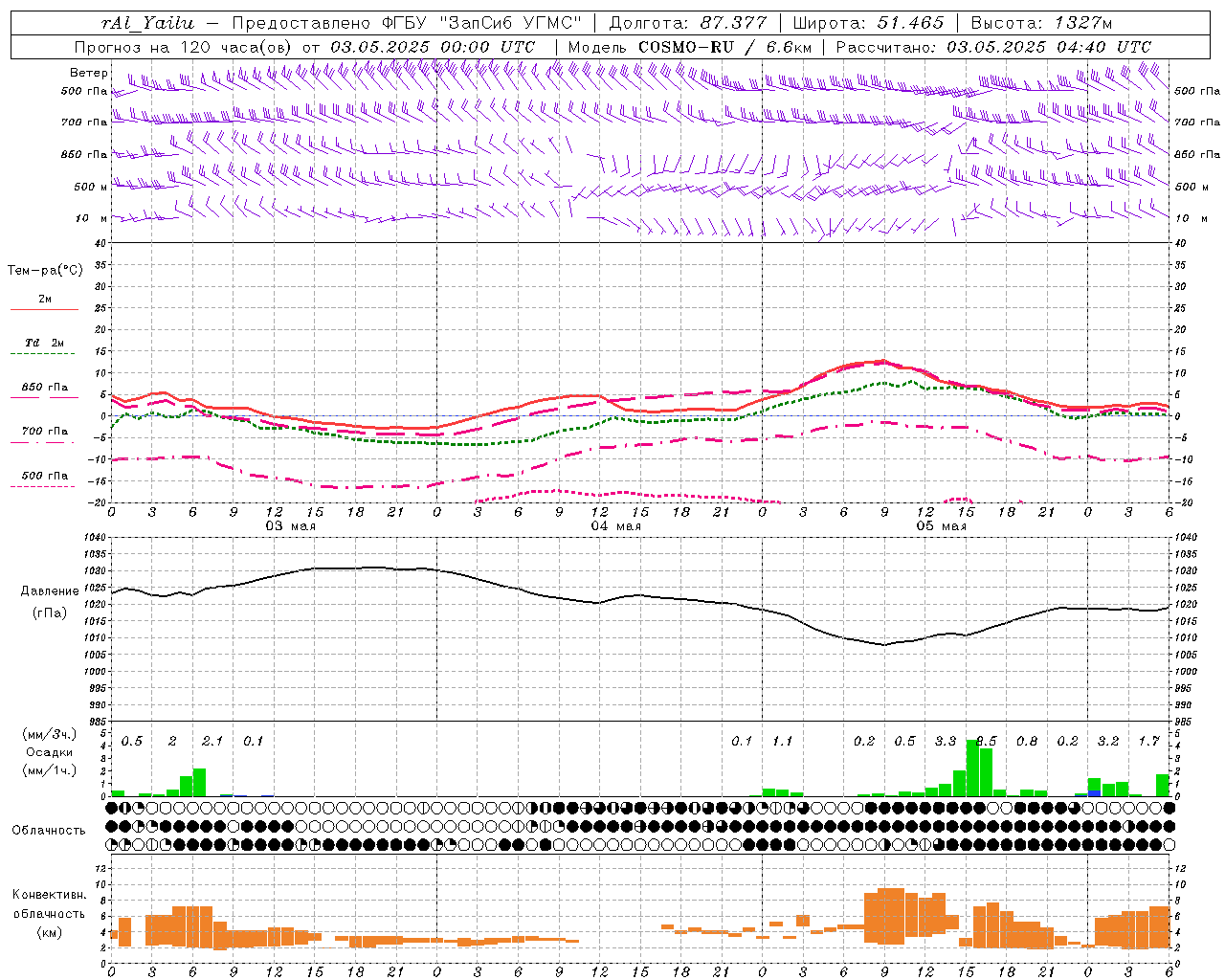Viewport: 1225px width, 980px height.
Task: Click the red line sample under '2м' legend
Action: 44,310
